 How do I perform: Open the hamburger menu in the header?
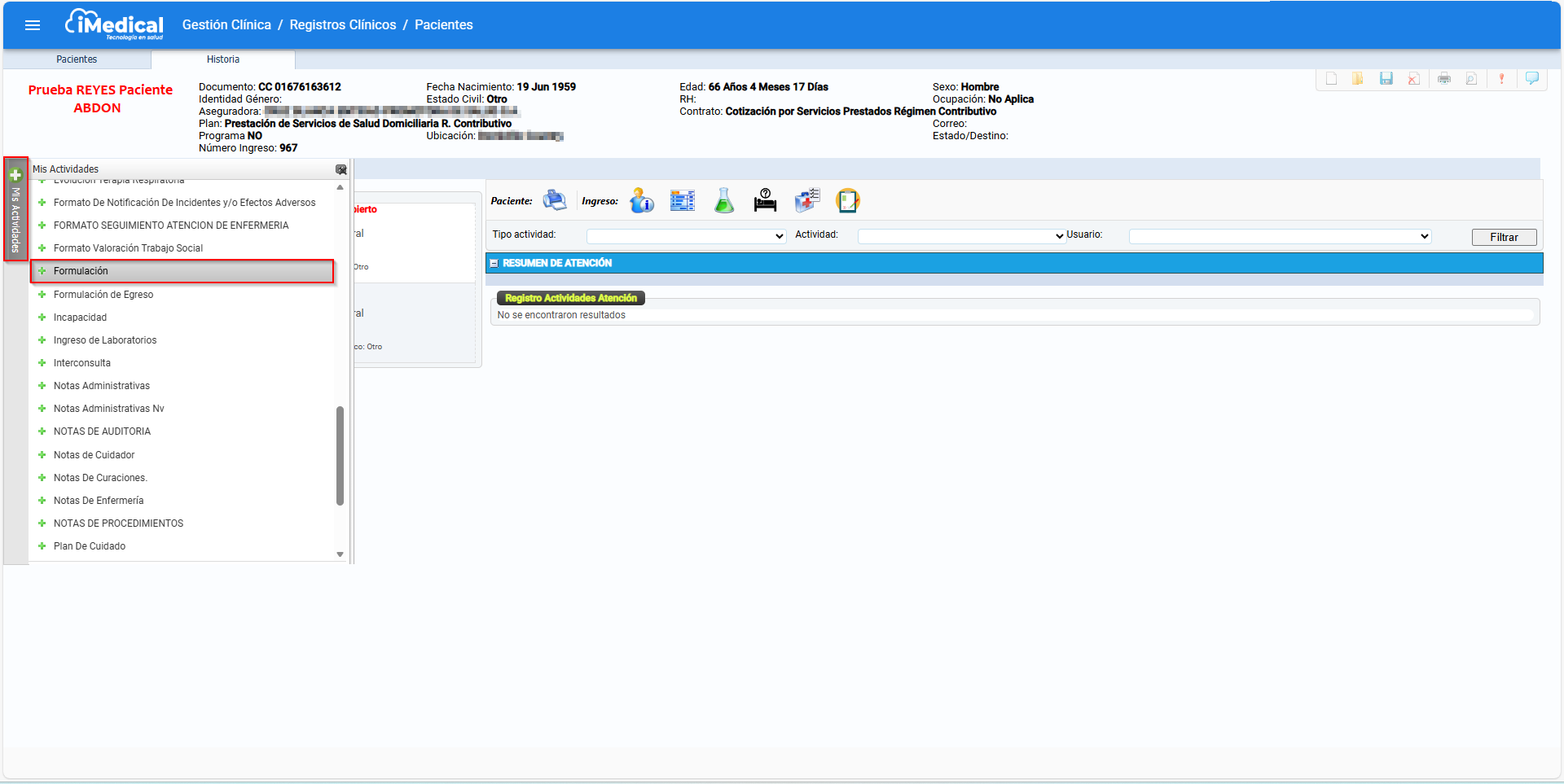(x=33, y=25)
